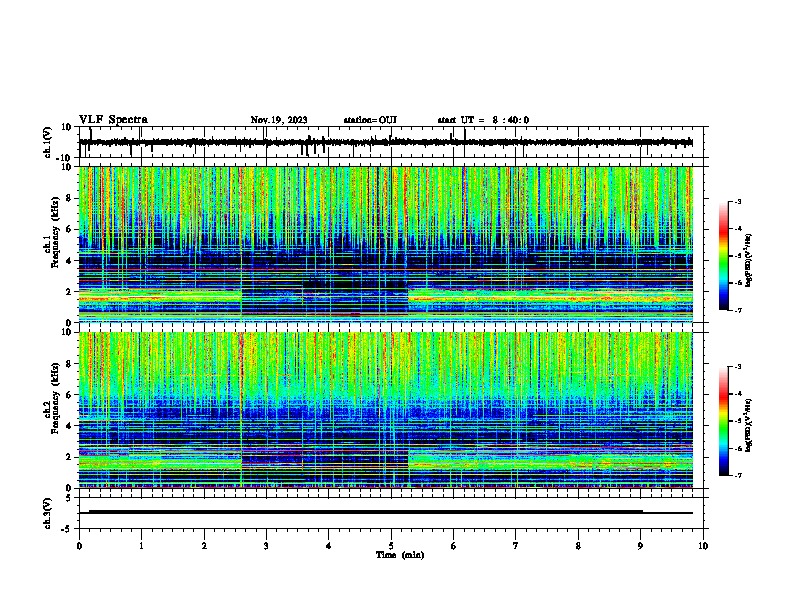Click the ch.2 color bar log(PSD) label
Image resolution: width=792 pixels, height=612 pixels.
748,425
